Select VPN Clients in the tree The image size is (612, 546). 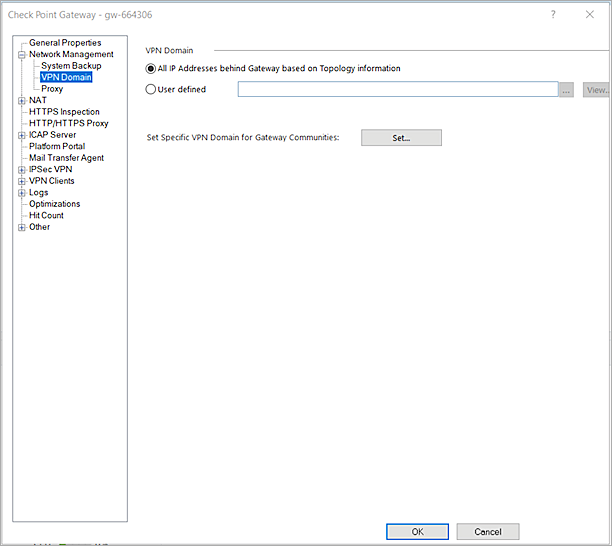[x=52, y=181]
